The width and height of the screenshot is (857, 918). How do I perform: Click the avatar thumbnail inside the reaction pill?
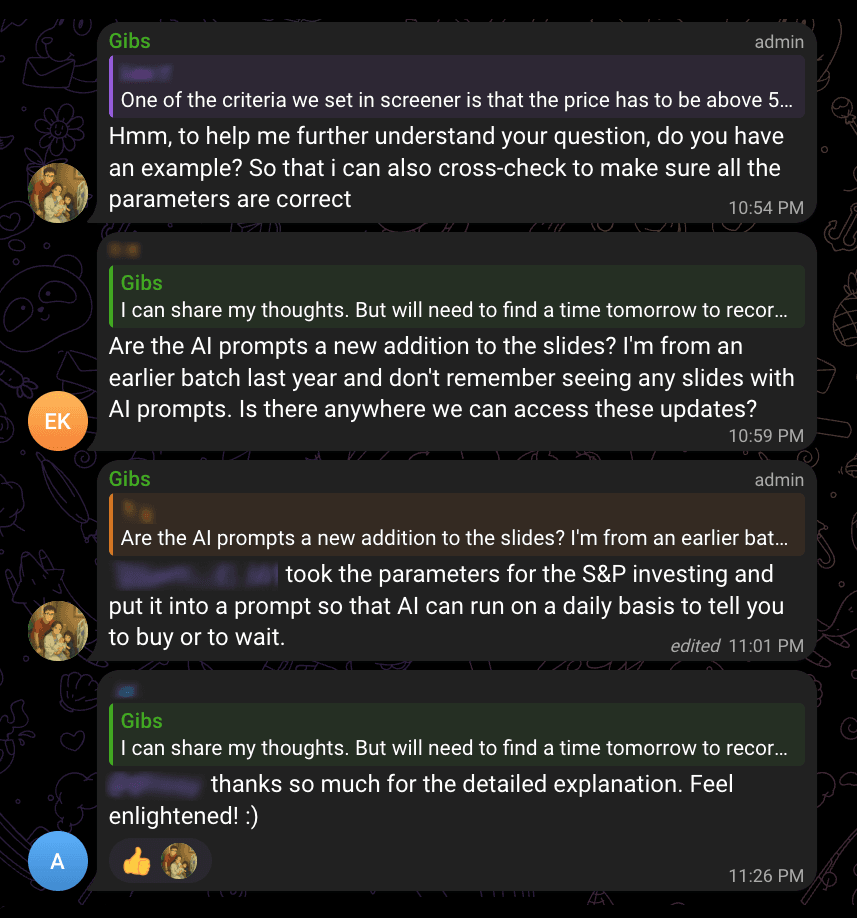pyautogui.click(x=177, y=860)
